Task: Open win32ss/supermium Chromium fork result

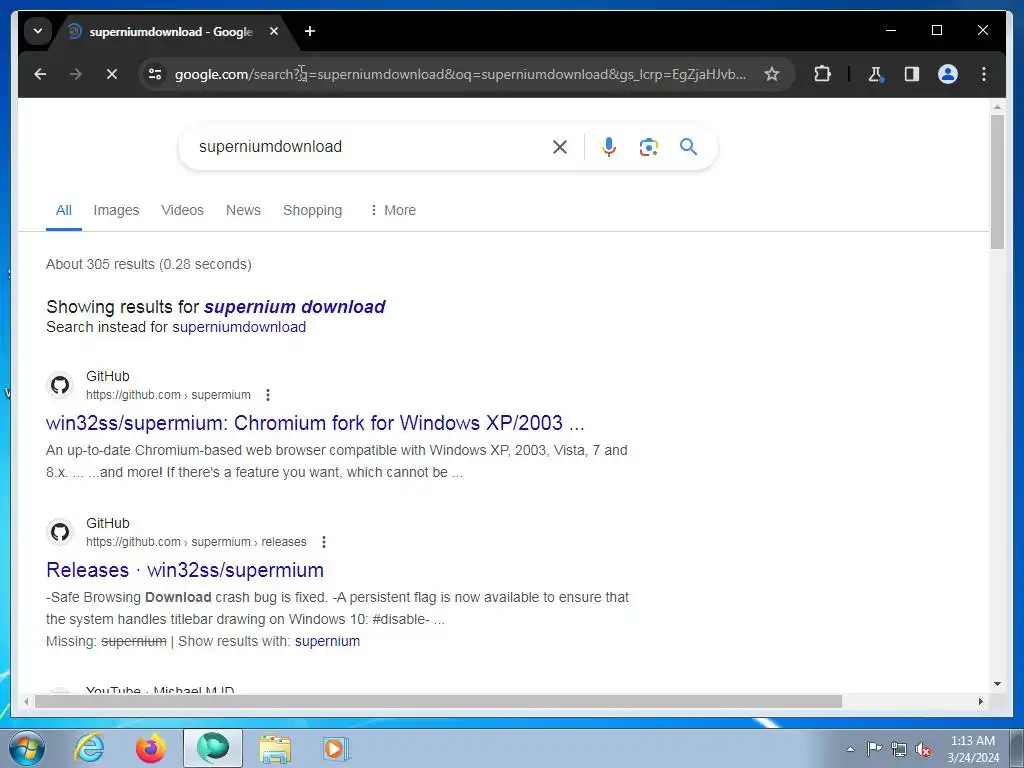Action: (x=315, y=423)
